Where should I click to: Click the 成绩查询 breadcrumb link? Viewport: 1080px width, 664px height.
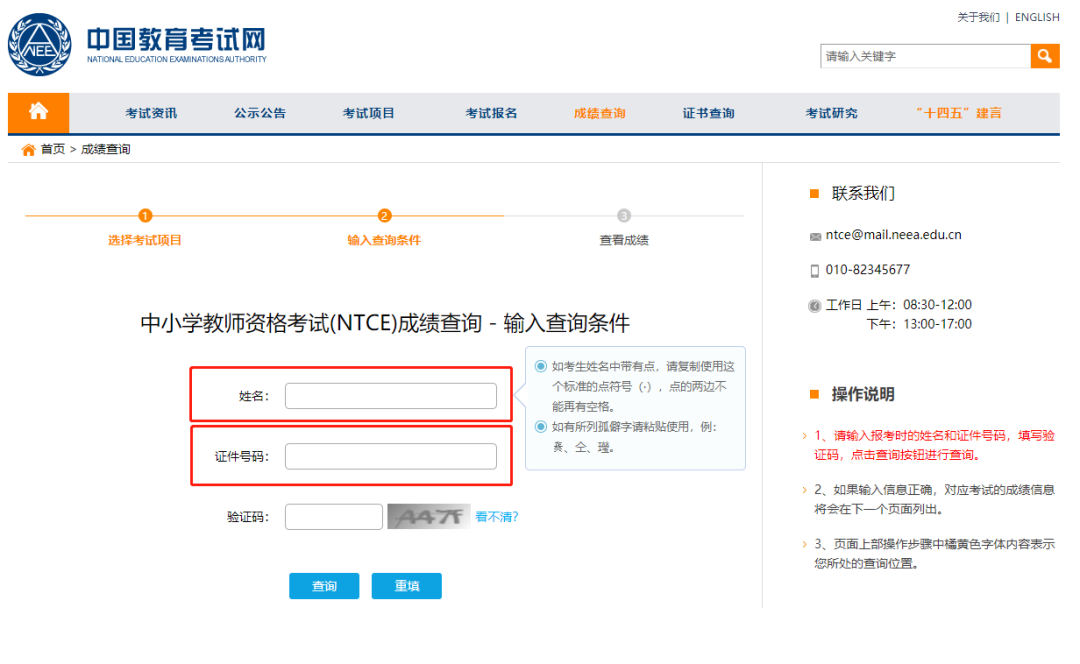coord(105,149)
